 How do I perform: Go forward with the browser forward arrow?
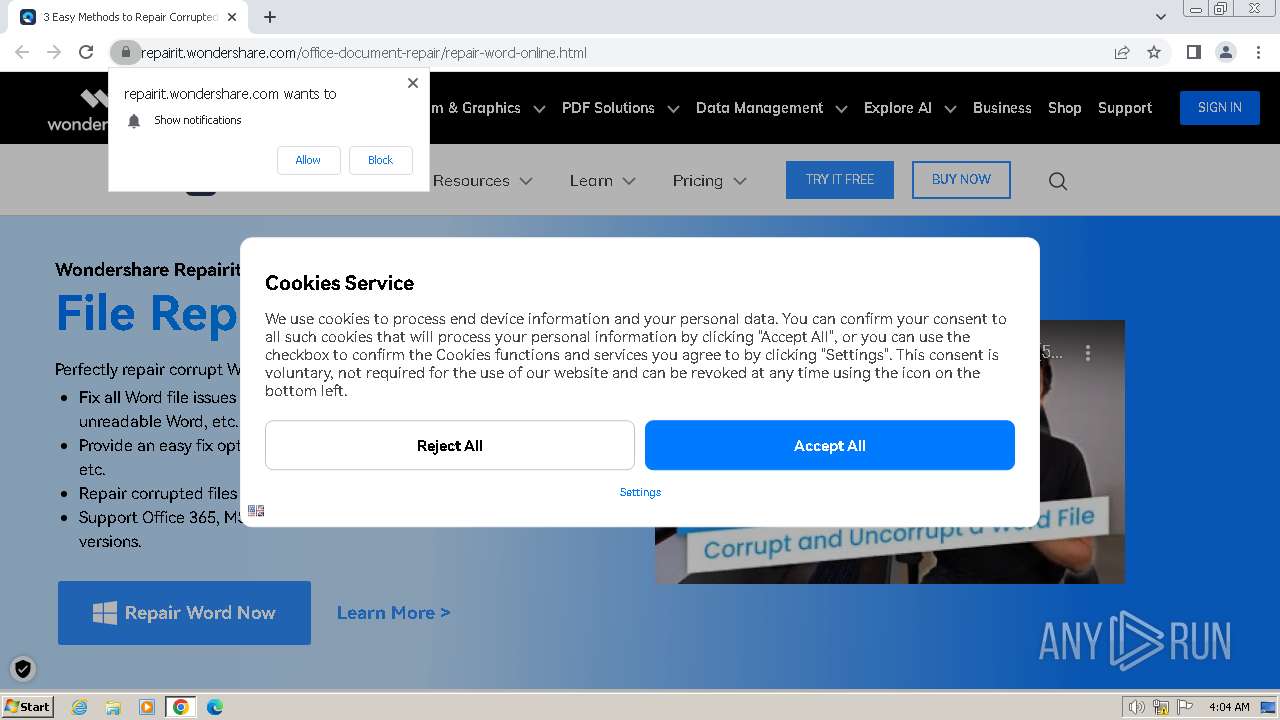(54, 52)
